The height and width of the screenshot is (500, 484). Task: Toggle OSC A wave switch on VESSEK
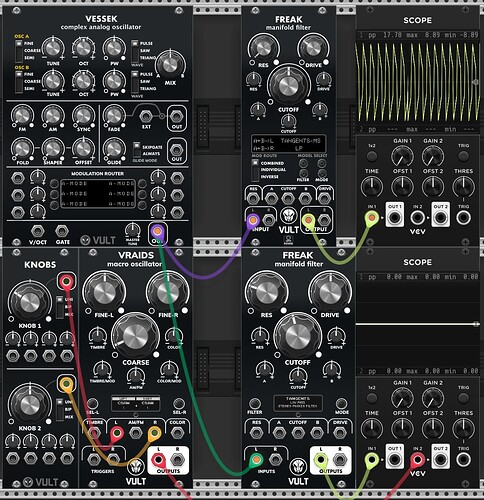[135, 51]
